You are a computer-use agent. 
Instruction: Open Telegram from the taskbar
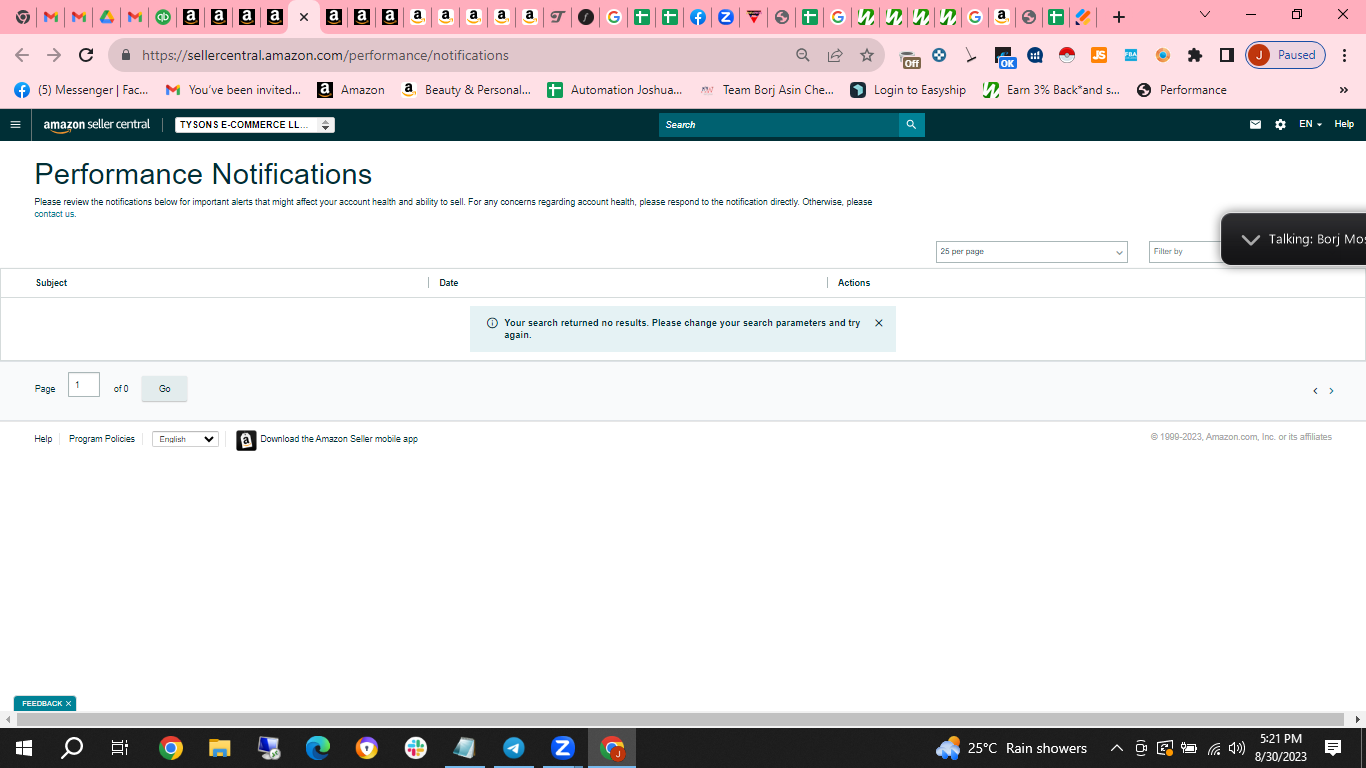[x=514, y=748]
